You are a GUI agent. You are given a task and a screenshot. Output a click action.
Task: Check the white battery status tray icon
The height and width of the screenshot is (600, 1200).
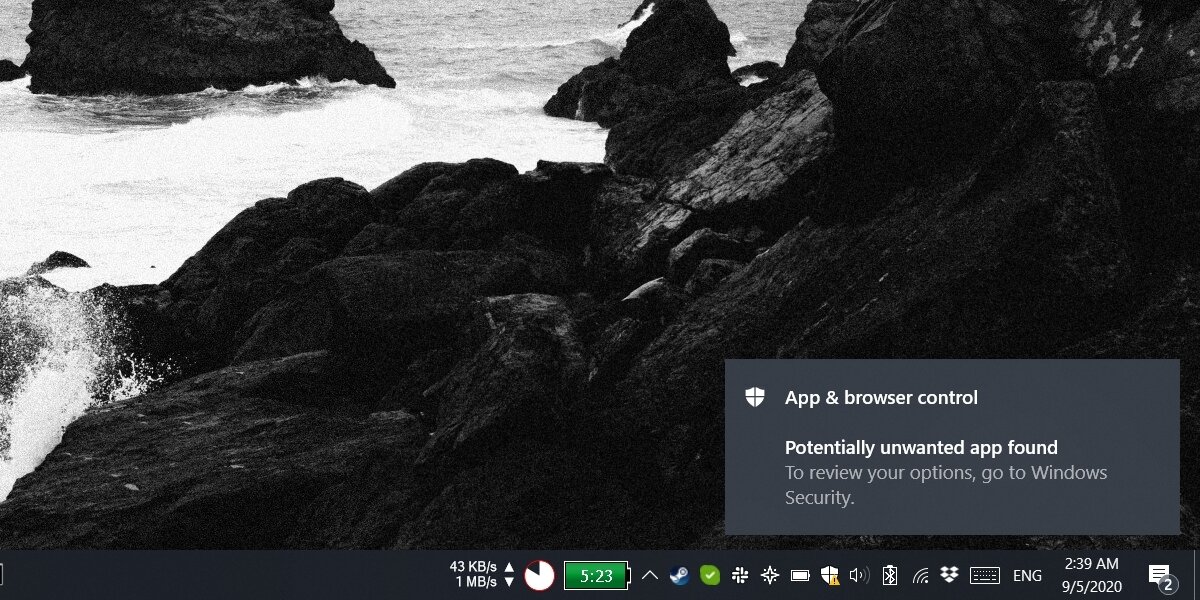pos(800,575)
